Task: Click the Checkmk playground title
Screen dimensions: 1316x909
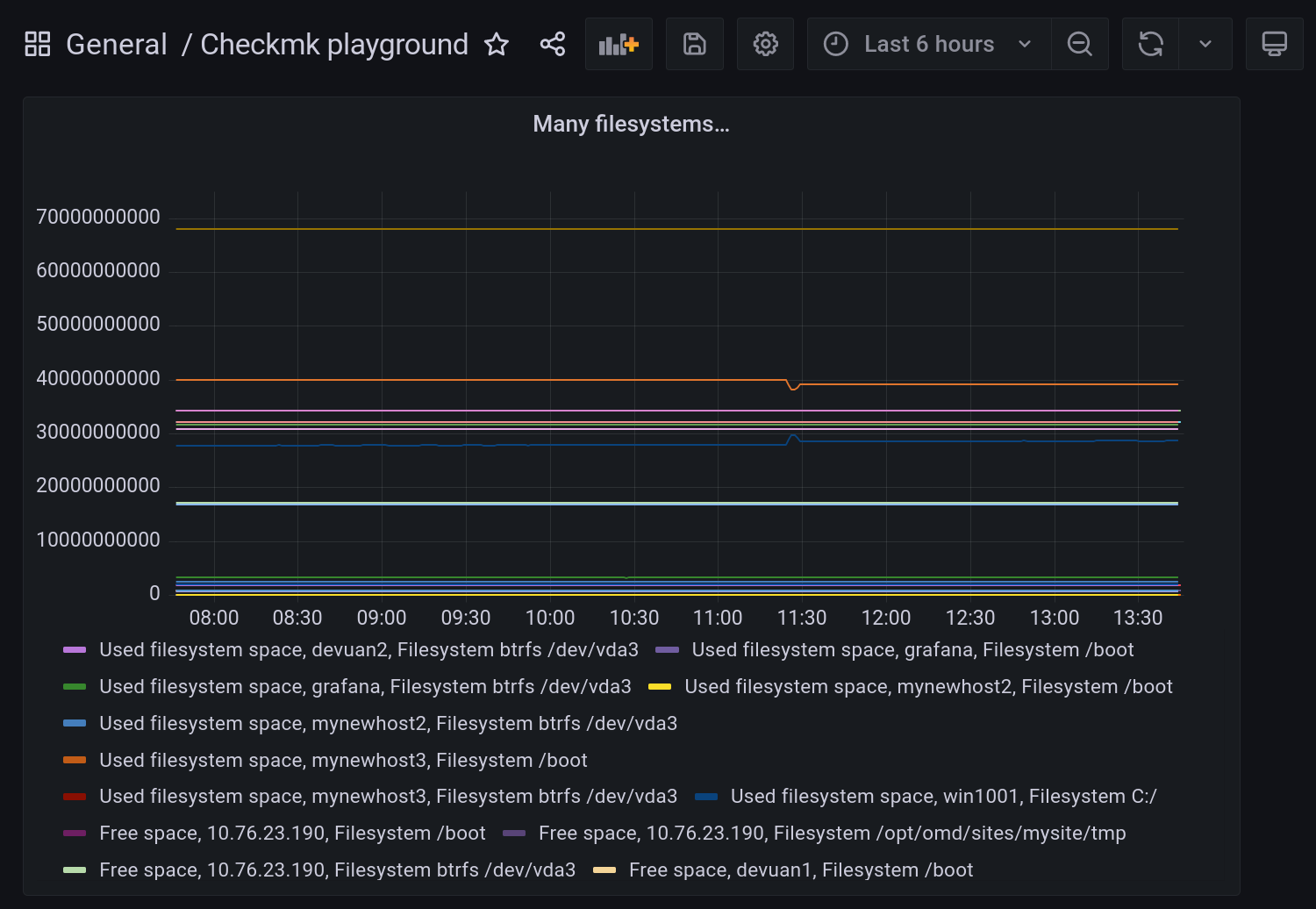Action: pyautogui.click(x=334, y=44)
